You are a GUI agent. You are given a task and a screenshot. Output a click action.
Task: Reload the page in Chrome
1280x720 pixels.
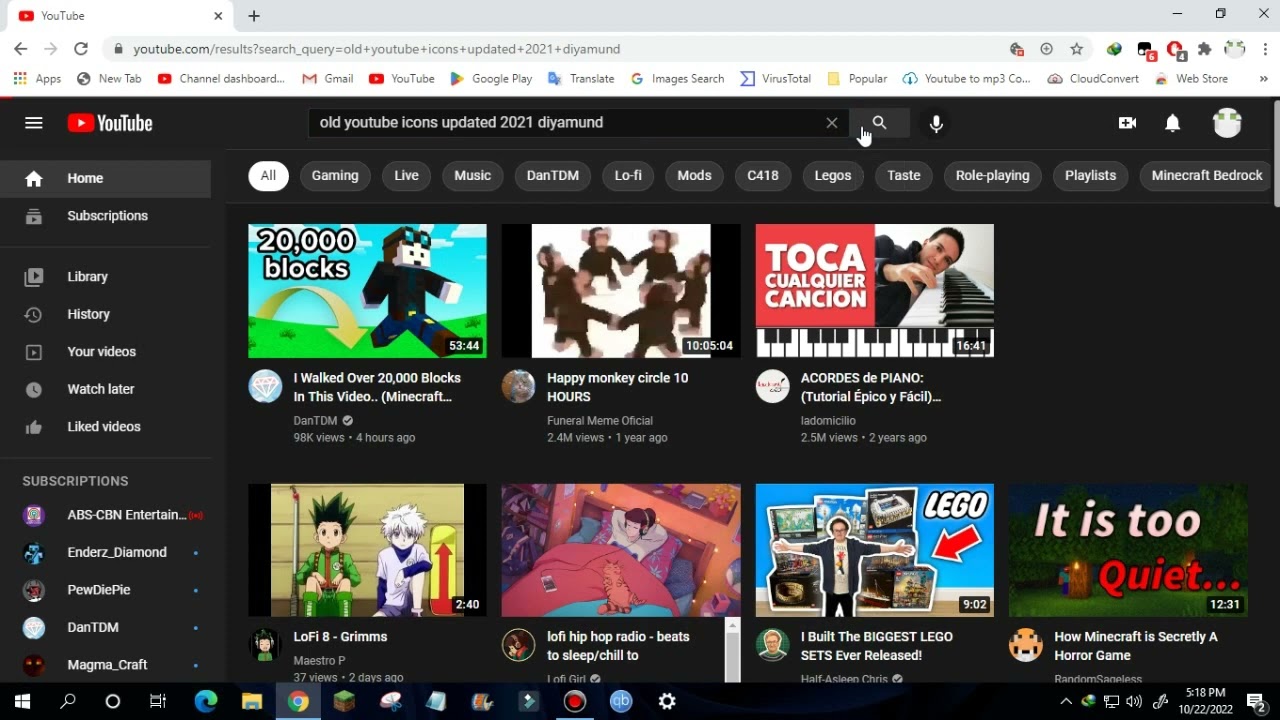point(81,48)
